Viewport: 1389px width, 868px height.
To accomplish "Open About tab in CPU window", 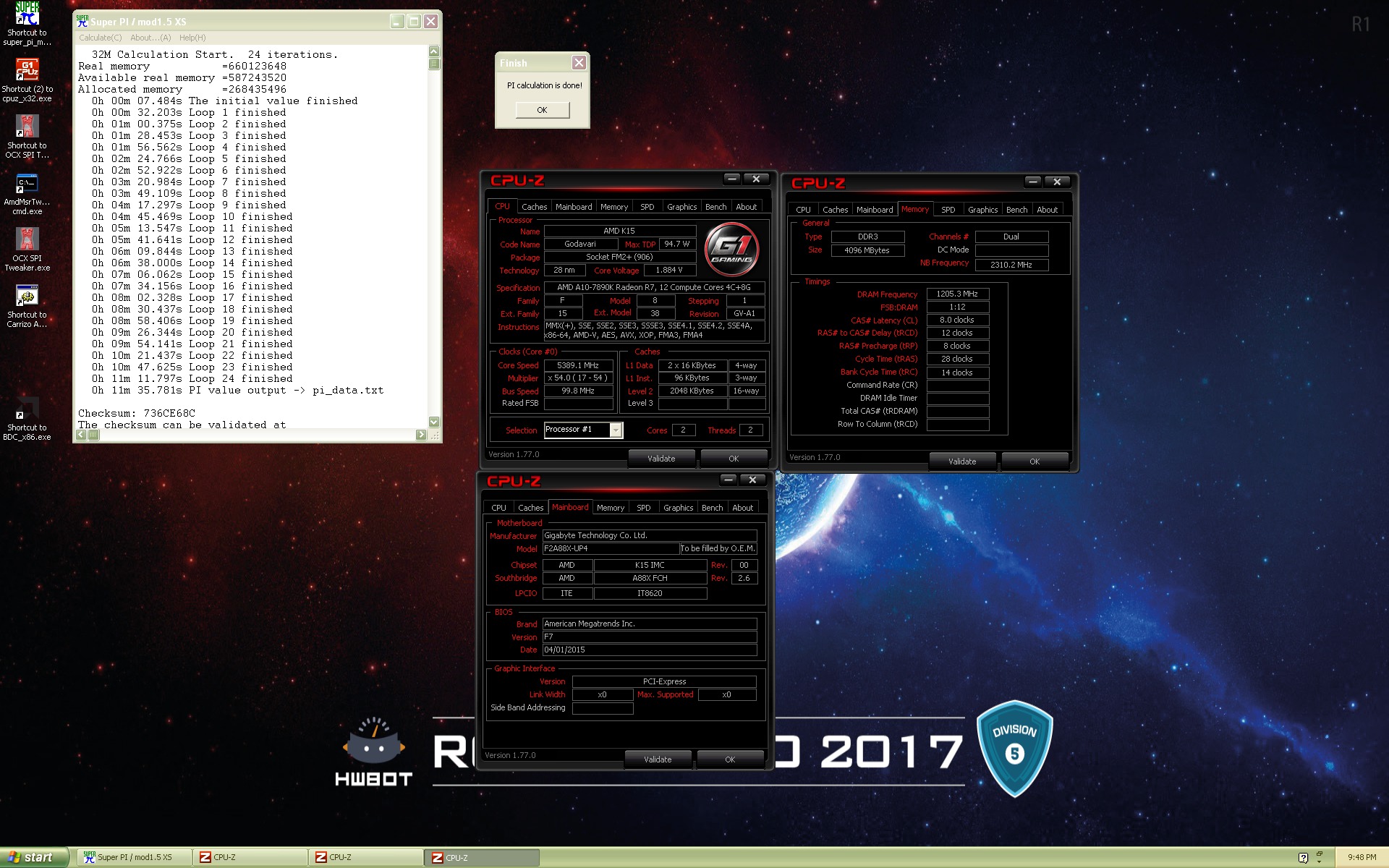I will point(746,207).
